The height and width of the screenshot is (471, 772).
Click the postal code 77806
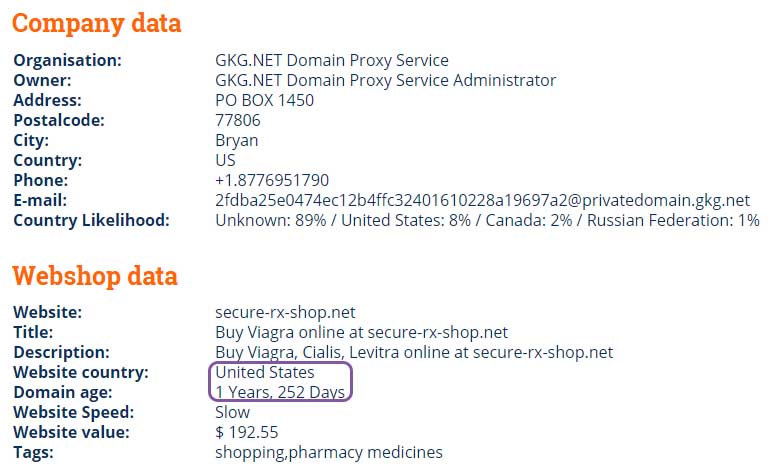(238, 120)
